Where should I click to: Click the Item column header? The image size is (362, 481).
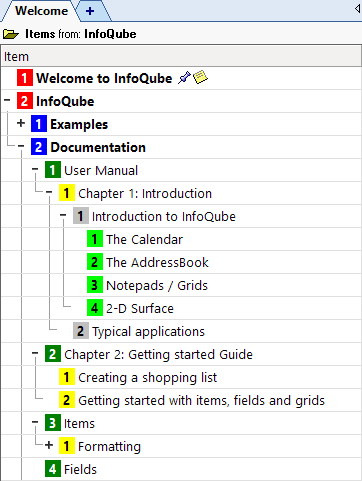coord(181,56)
